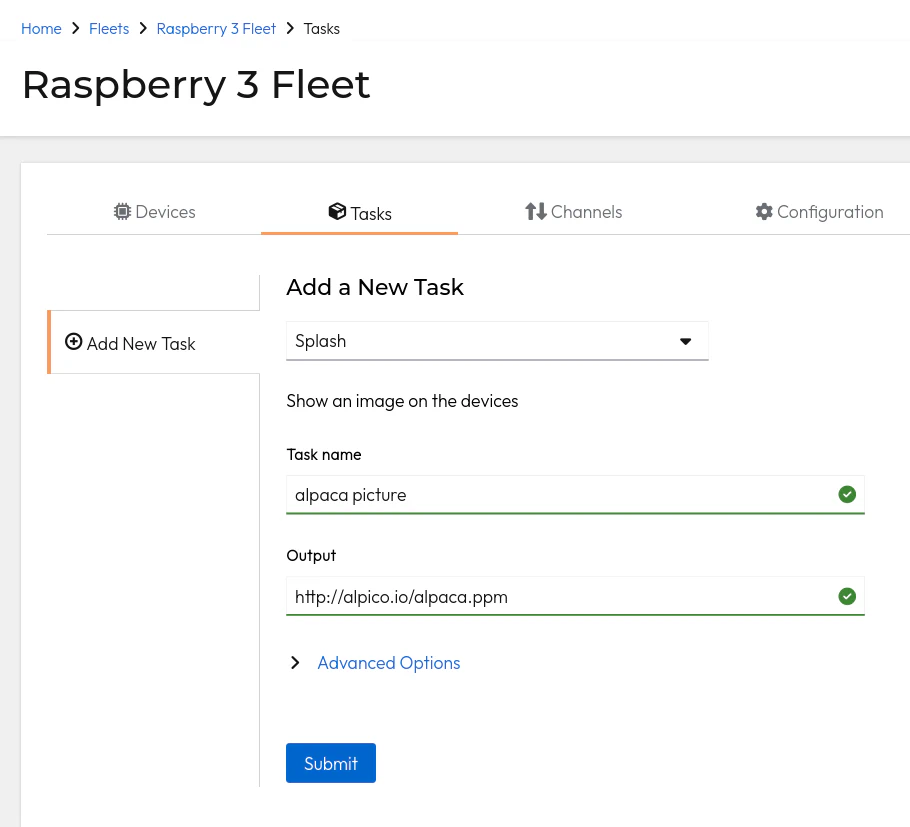Click the Devices chip icon

[122, 212]
